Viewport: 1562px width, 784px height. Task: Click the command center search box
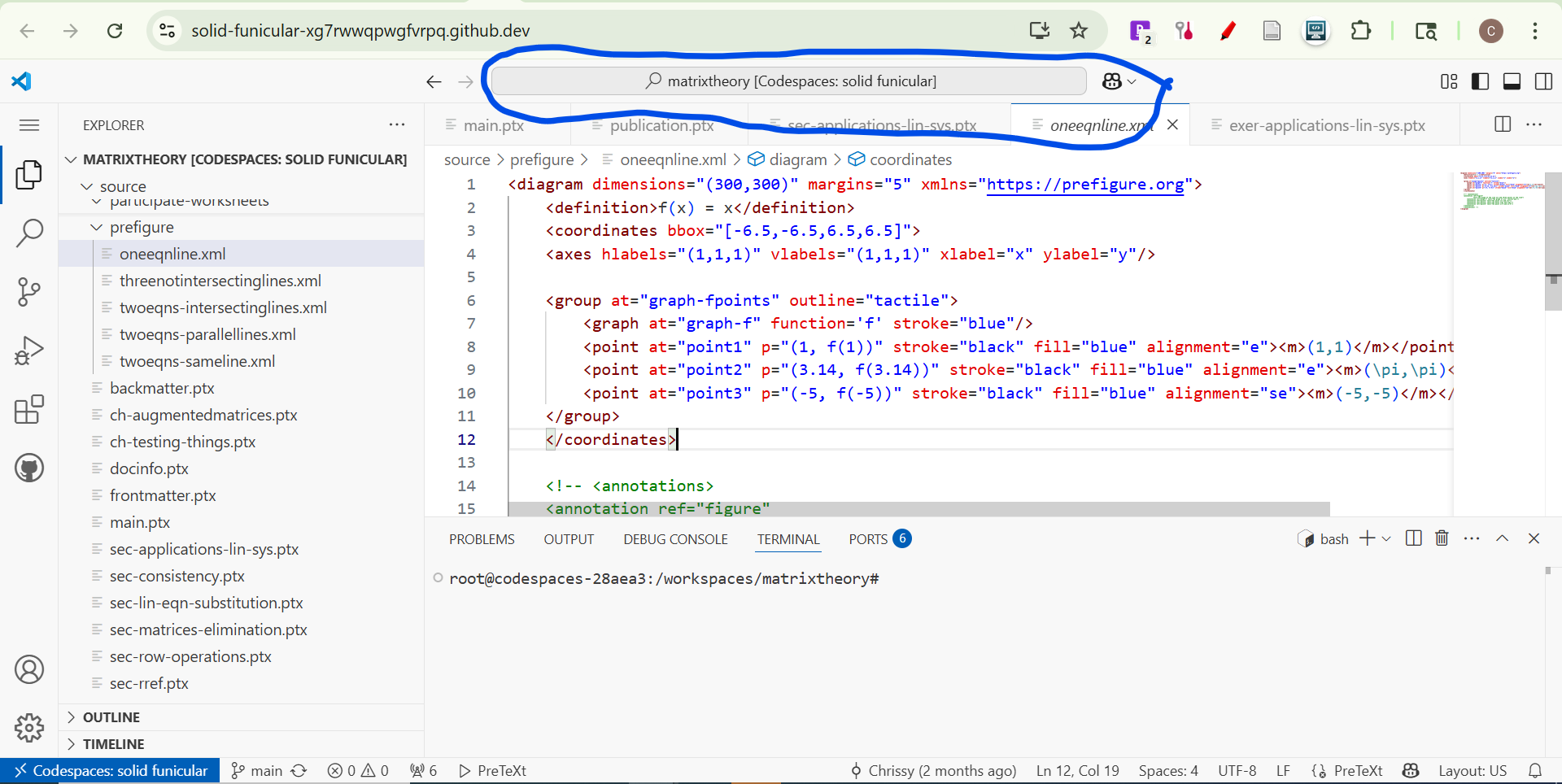[x=789, y=81]
